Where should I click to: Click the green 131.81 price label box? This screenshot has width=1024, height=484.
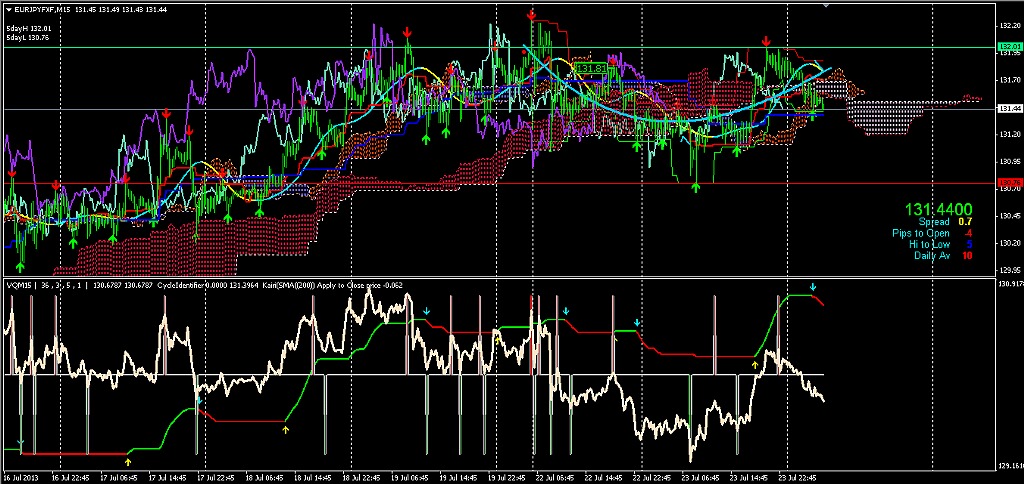pyautogui.click(x=590, y=68)
